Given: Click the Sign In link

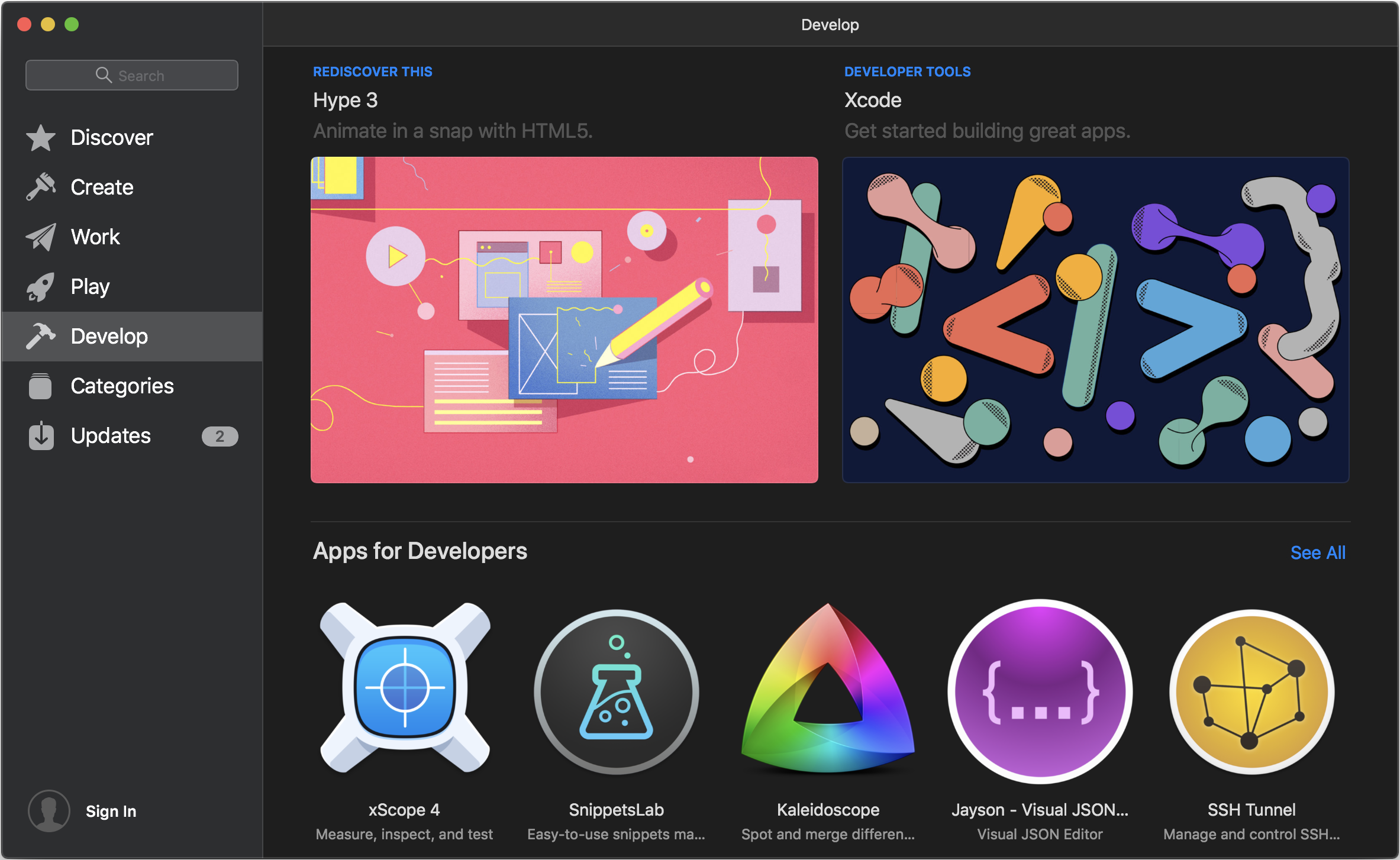Looking at the screenshot, I should 111,811.
